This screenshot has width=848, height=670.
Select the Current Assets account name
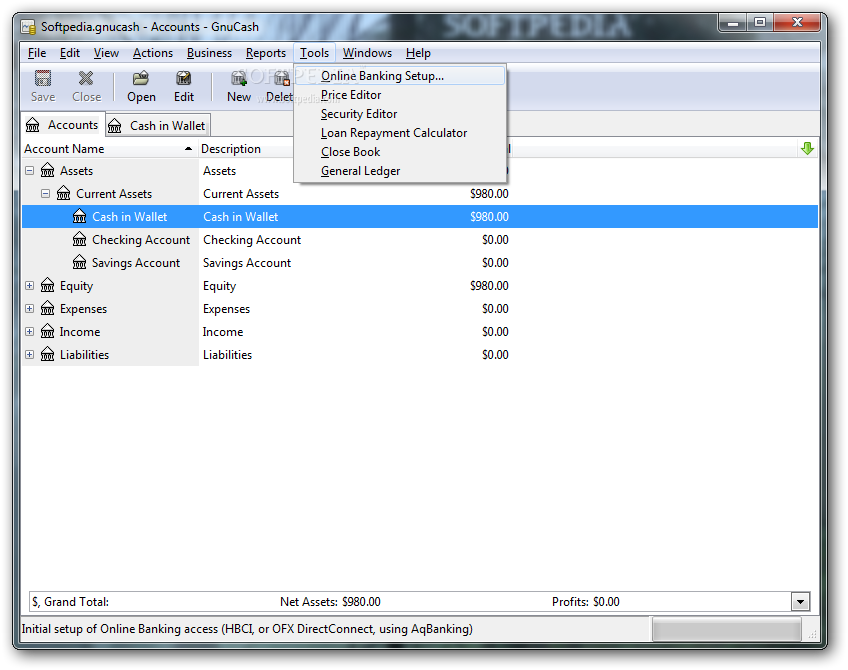point(114,194)
